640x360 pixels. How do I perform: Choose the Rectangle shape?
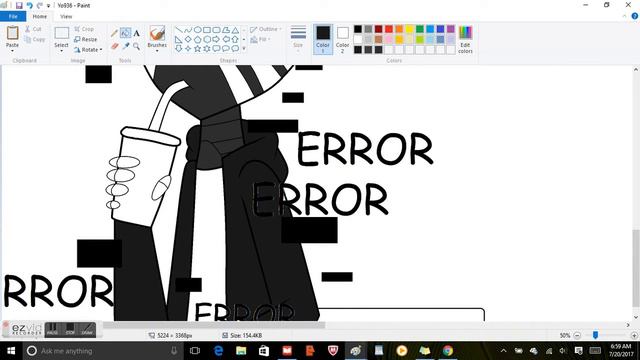pos(207,30)
